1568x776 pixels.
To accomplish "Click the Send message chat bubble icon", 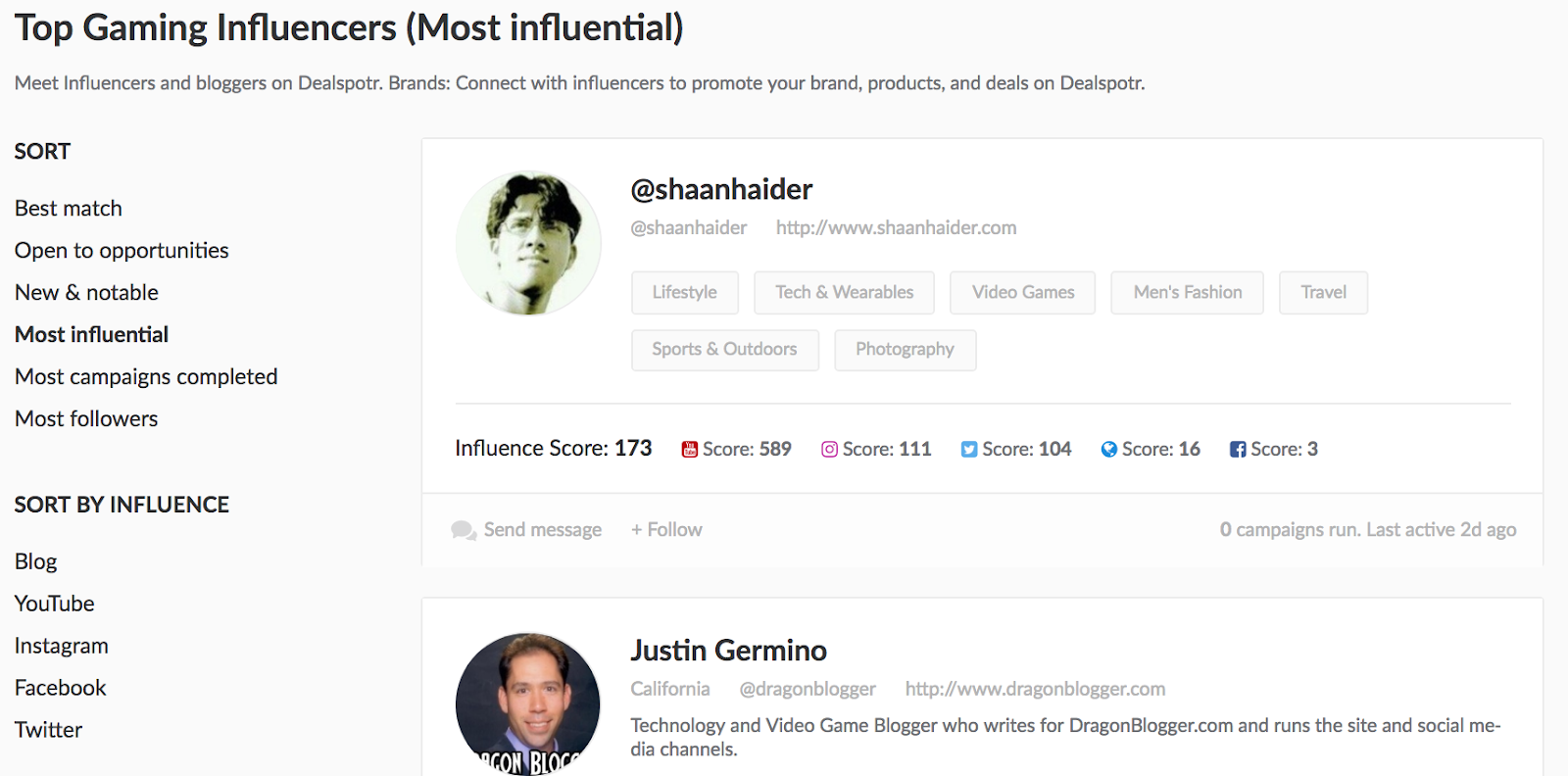I will click(x=464, y=530).
